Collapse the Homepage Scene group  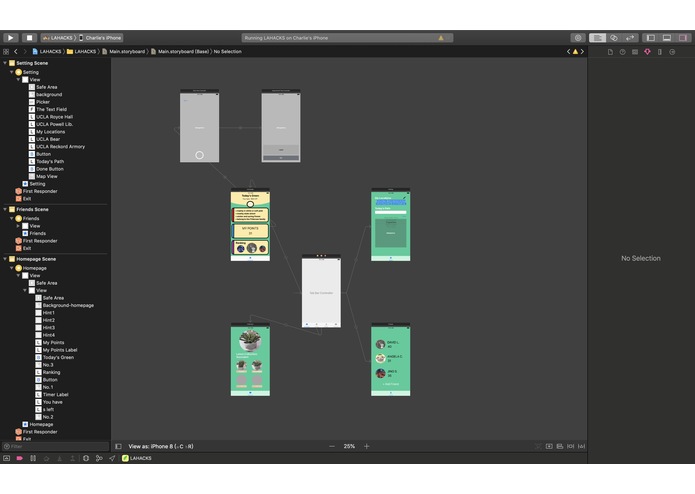pyautogui.click(x=5, y=259)
